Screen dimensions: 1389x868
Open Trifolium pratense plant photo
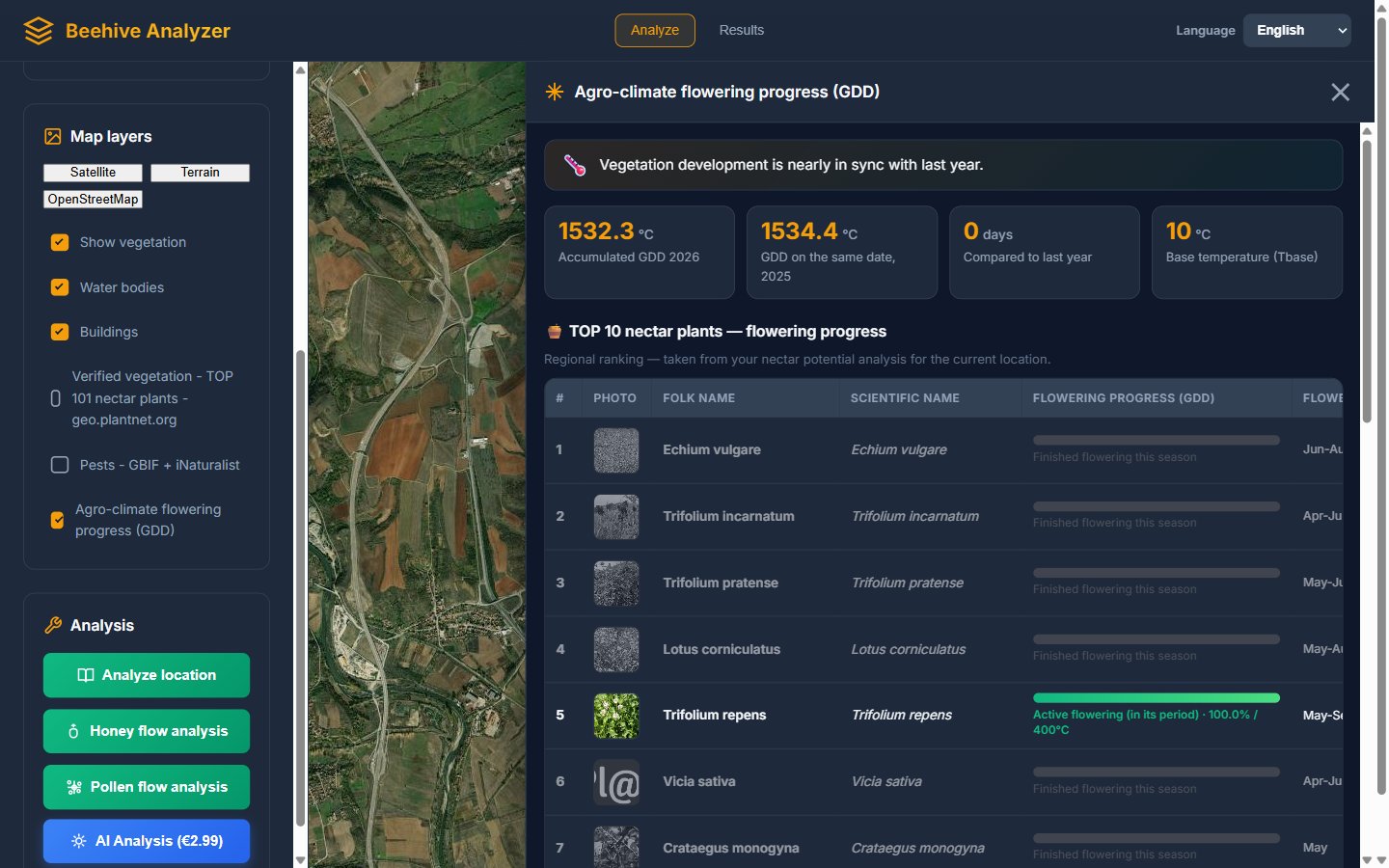(616, 583)
